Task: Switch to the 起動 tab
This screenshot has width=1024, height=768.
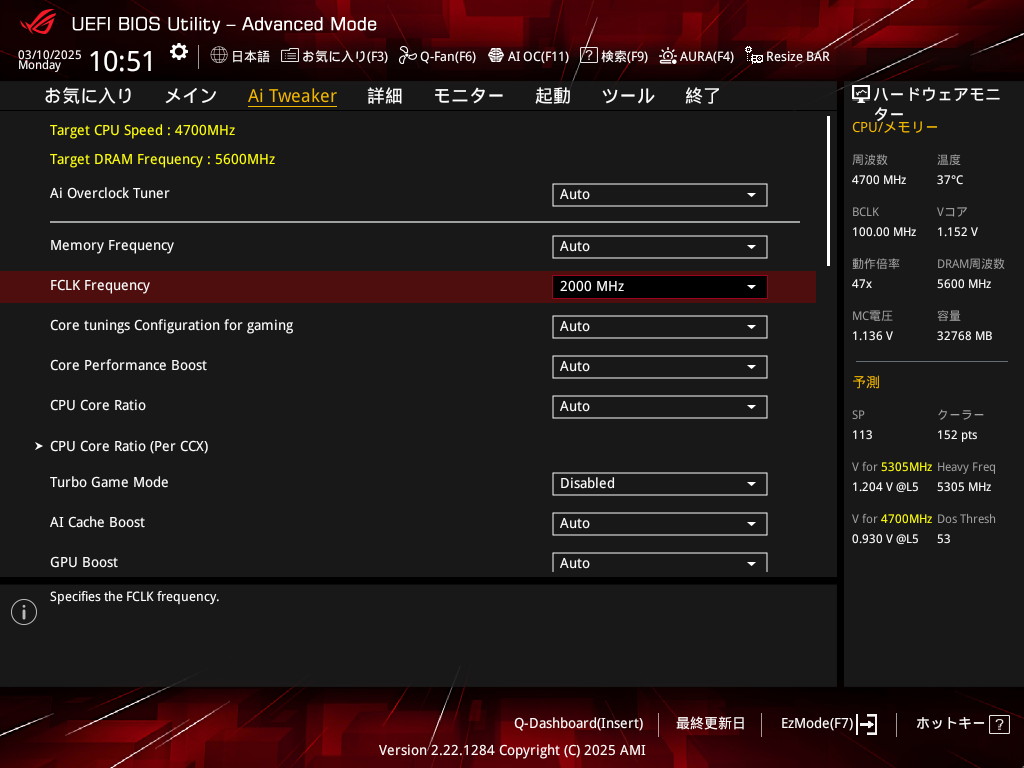Action: [x=552, y=96]
